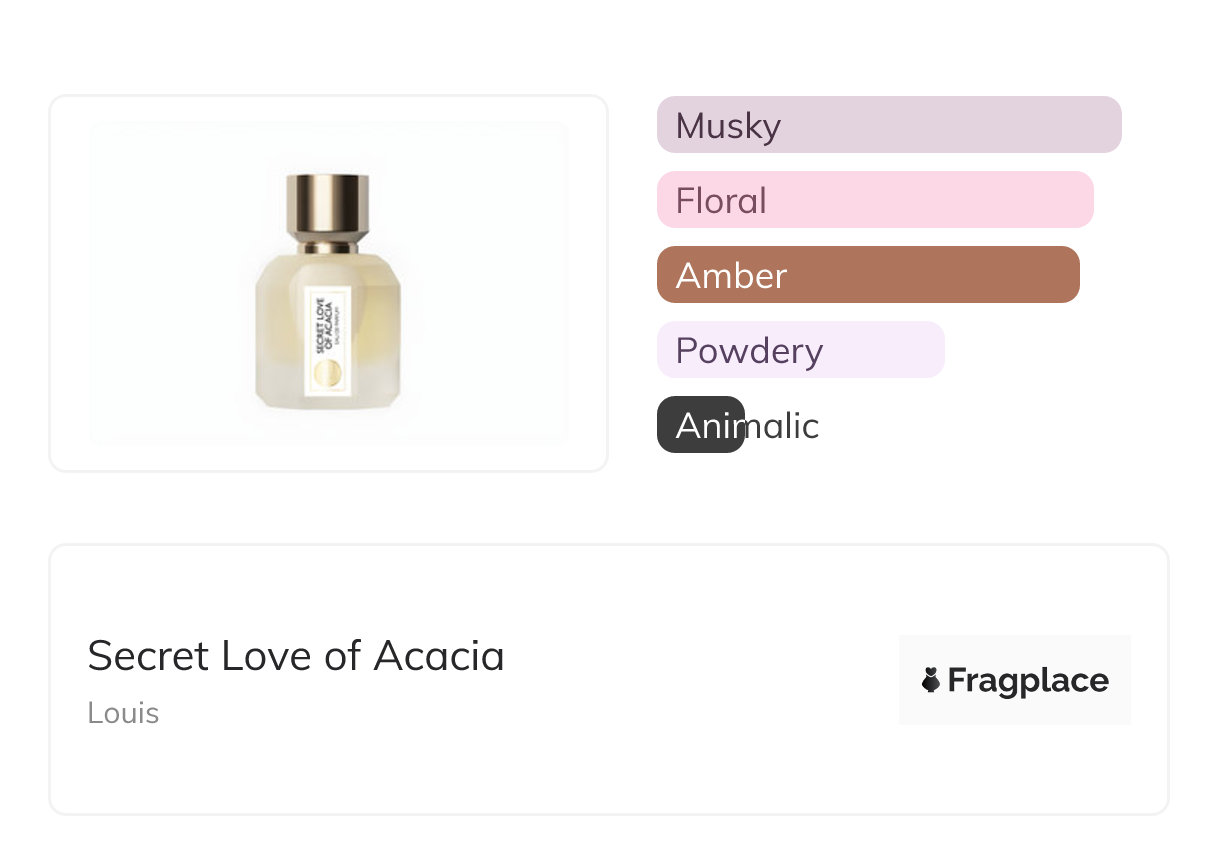
Task: Click the pale yellow glass bottle body
Action: pyautogui.click(x=280, y=330)
